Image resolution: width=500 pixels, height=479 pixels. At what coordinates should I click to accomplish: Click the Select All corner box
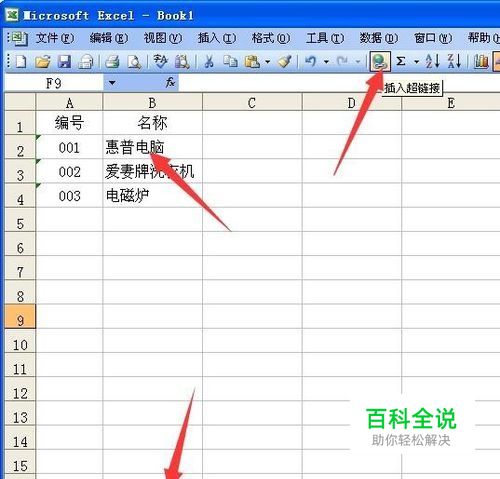(x=20, y=102)
